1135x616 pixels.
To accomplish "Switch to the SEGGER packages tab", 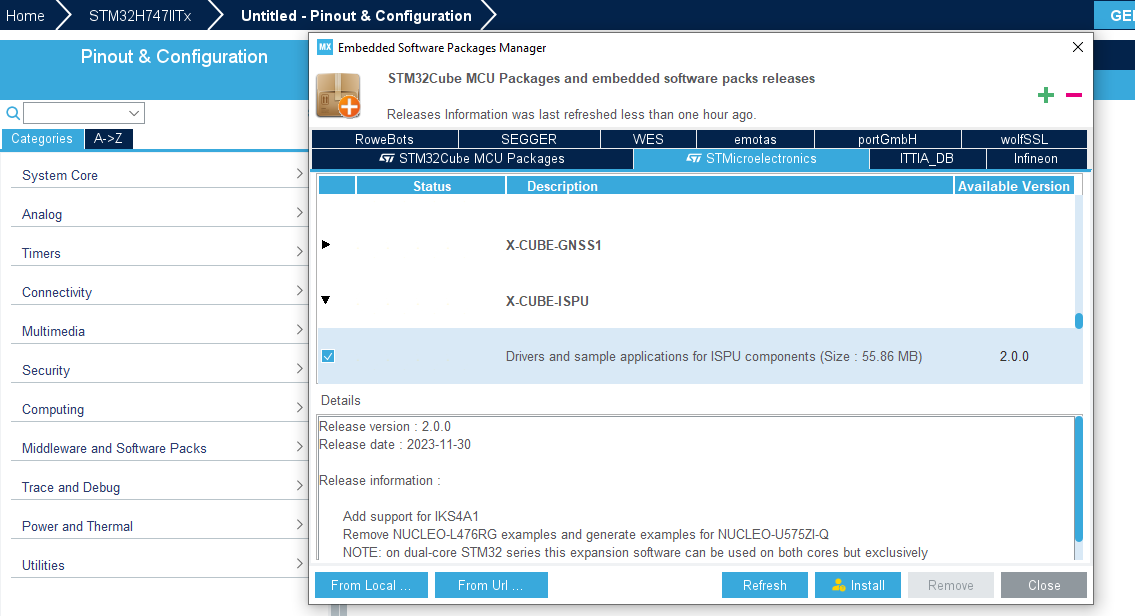I will 529,139.
